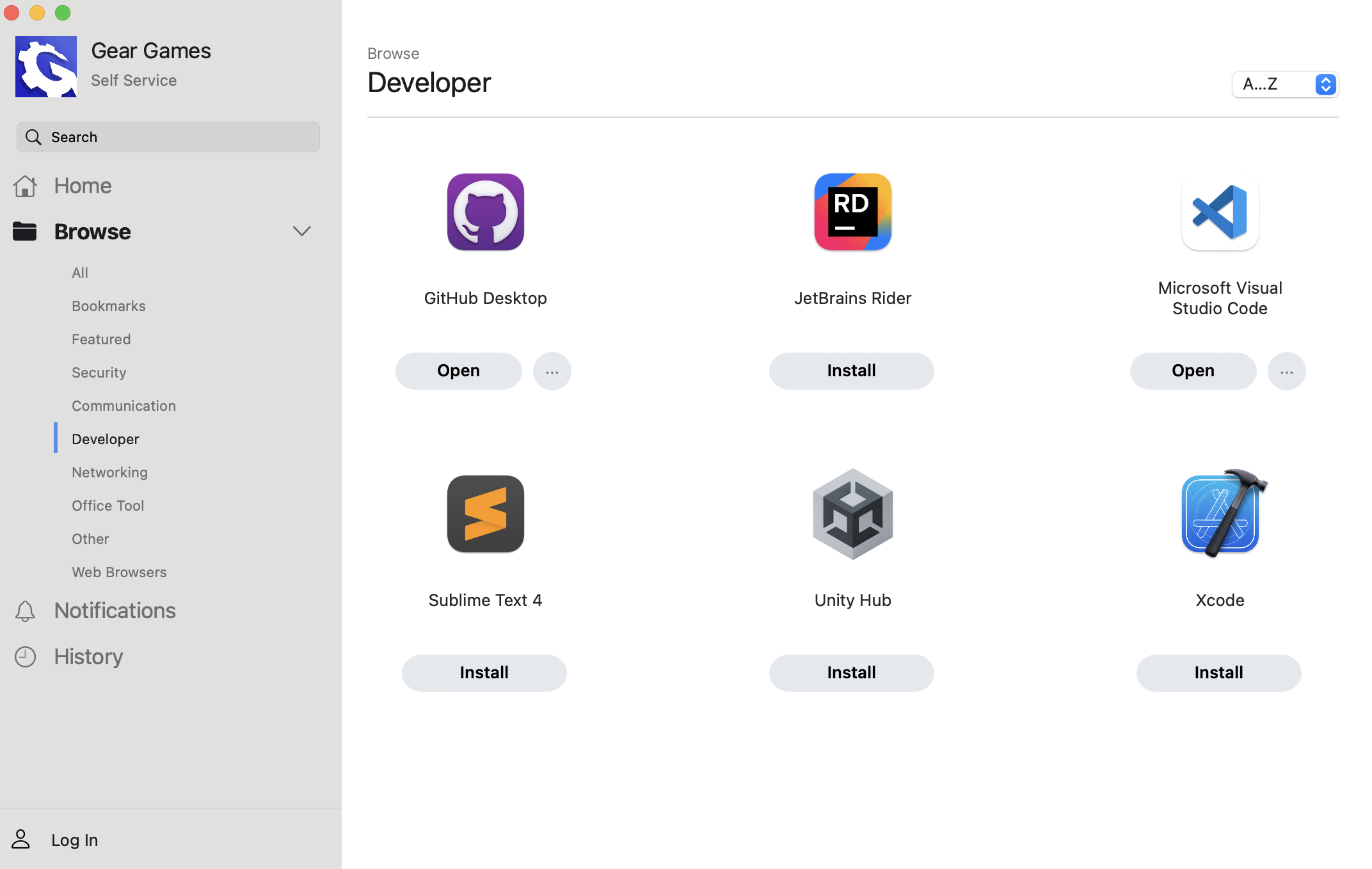Install Xcode
Viewport: 1372px width, 869px height.
pyautogui.click(x=1218, y=673)
